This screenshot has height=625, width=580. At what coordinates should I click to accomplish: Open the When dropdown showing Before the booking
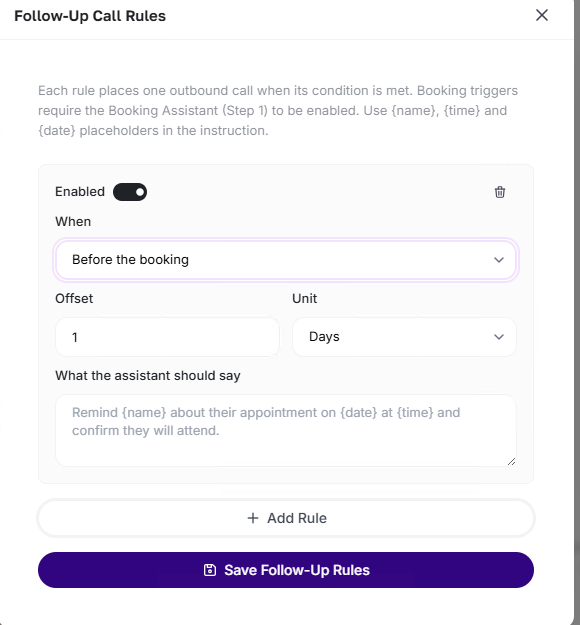(286, 260)
